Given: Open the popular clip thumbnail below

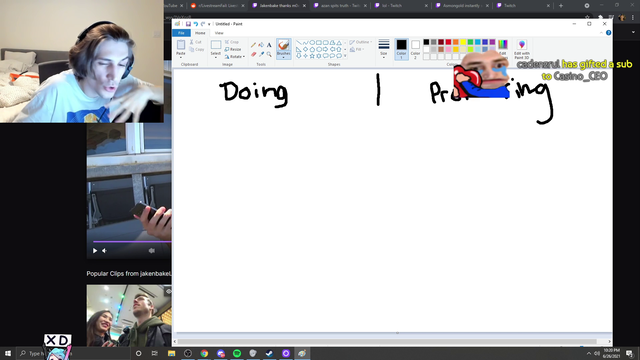Looking at the screenshot, I should [129, 315].
